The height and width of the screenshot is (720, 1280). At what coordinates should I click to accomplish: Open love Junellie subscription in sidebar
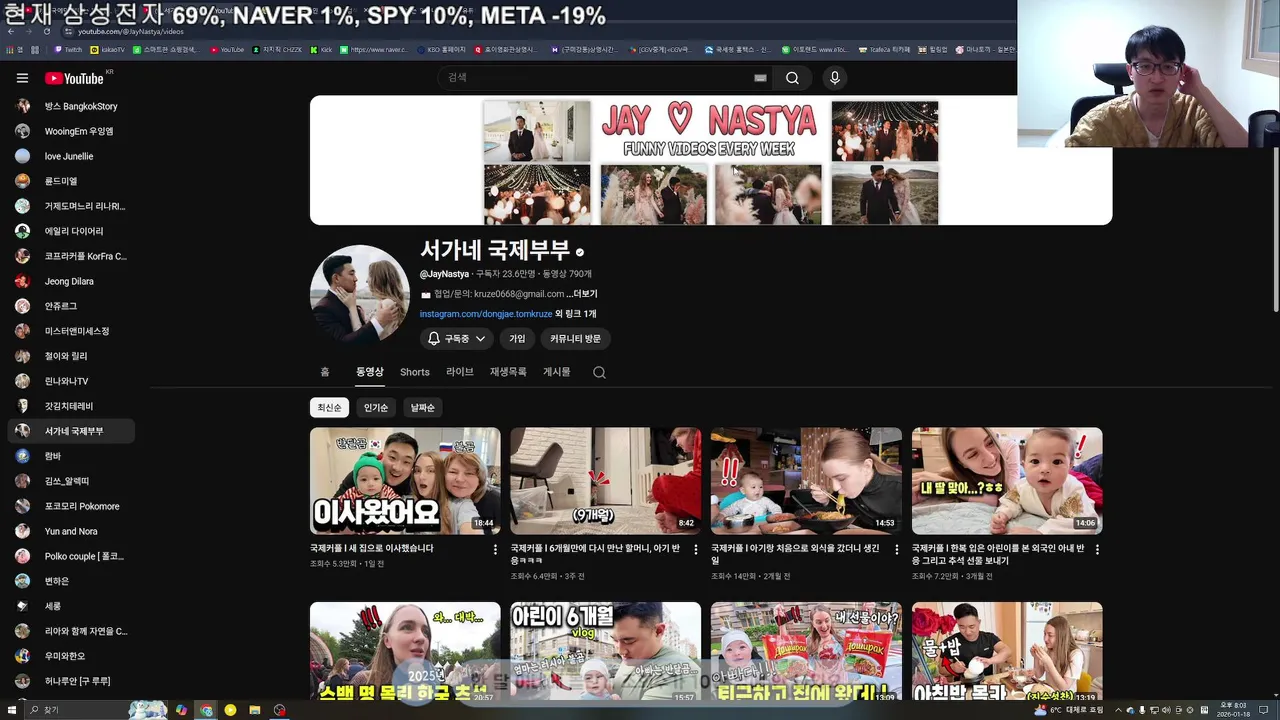[70, 156]
